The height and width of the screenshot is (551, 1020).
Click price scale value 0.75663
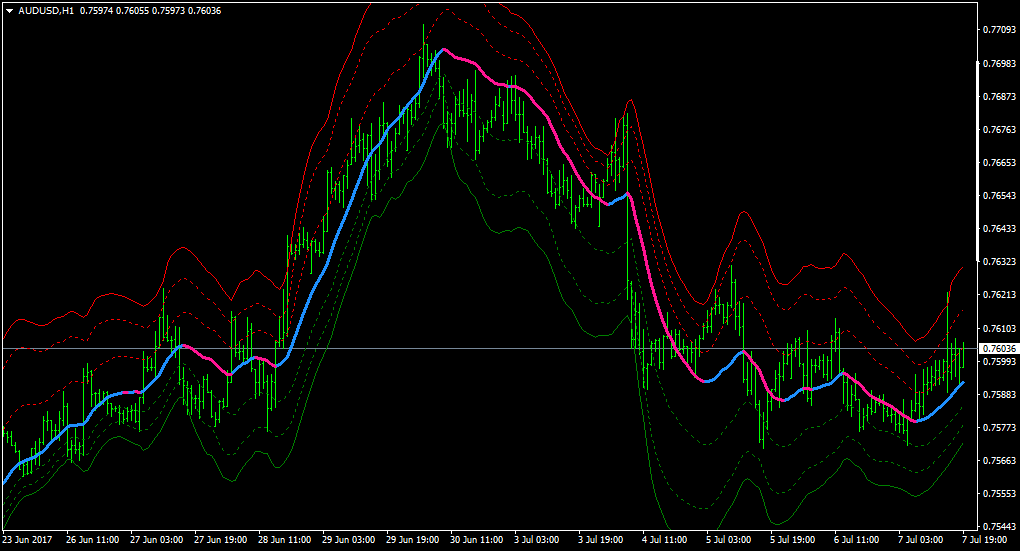click(999, 461)
